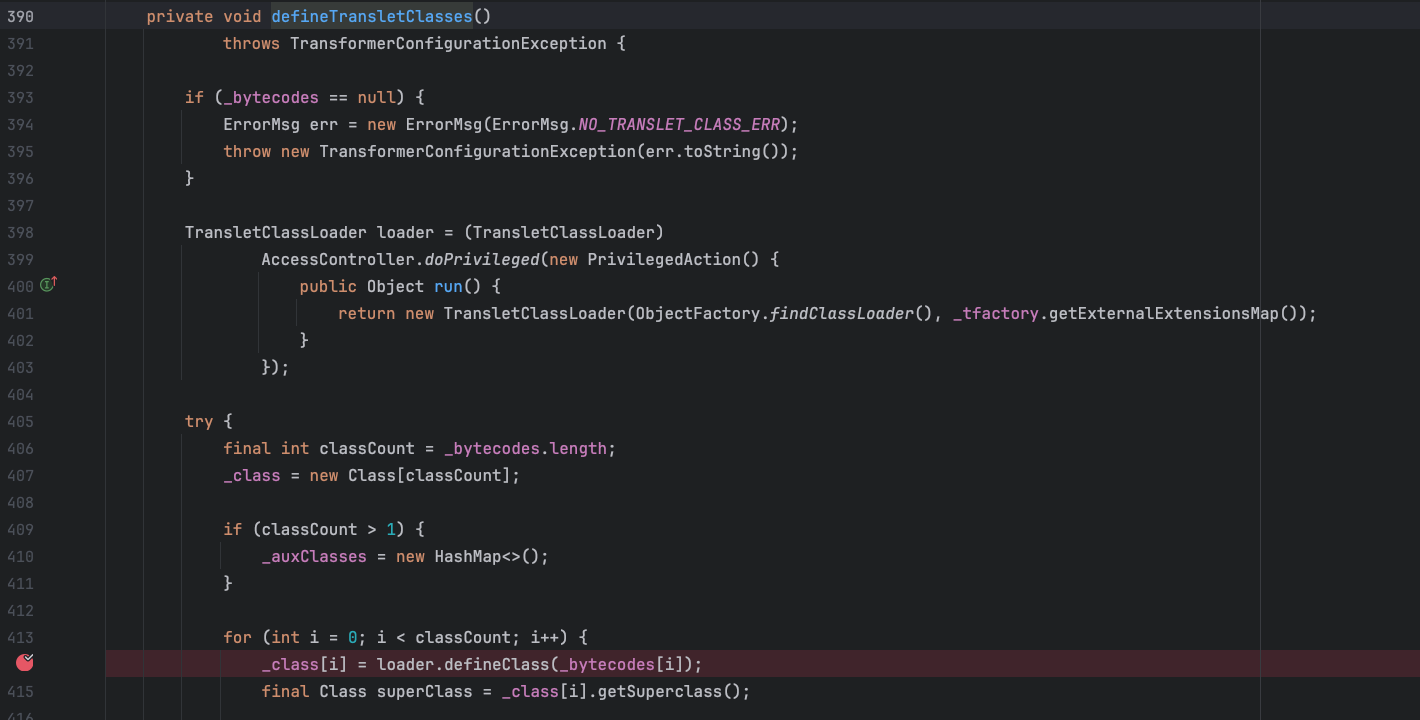Click the highlighted defineTransletClasses method name
This screenshot has height=720, width=1420.
click(x=372, y=17)
